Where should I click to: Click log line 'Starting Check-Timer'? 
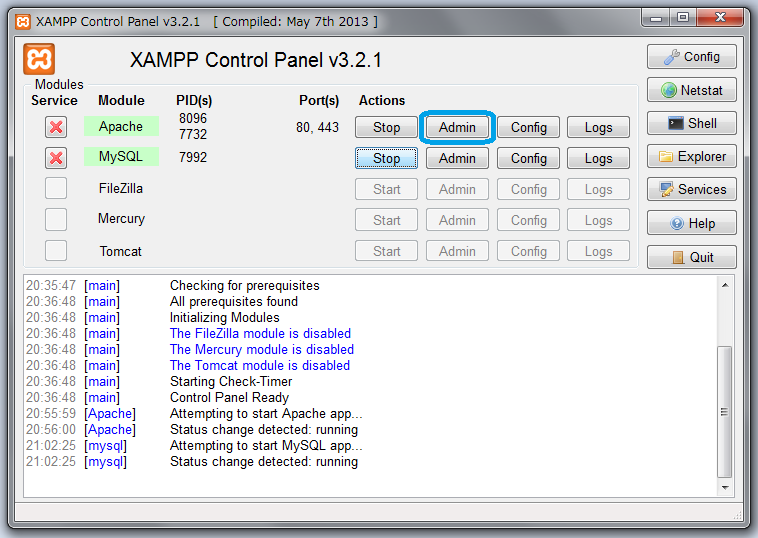pyautogui.click(x=231, y=381)
